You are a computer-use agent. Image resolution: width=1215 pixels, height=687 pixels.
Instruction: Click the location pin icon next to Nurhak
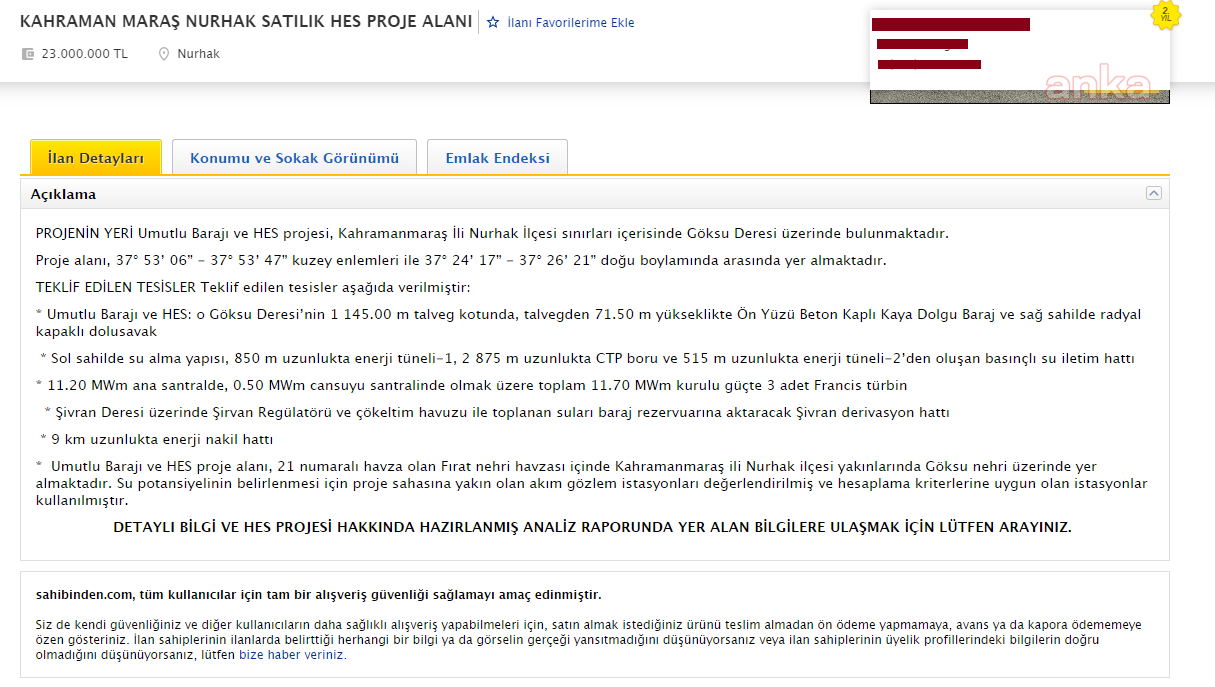point(164,54)
